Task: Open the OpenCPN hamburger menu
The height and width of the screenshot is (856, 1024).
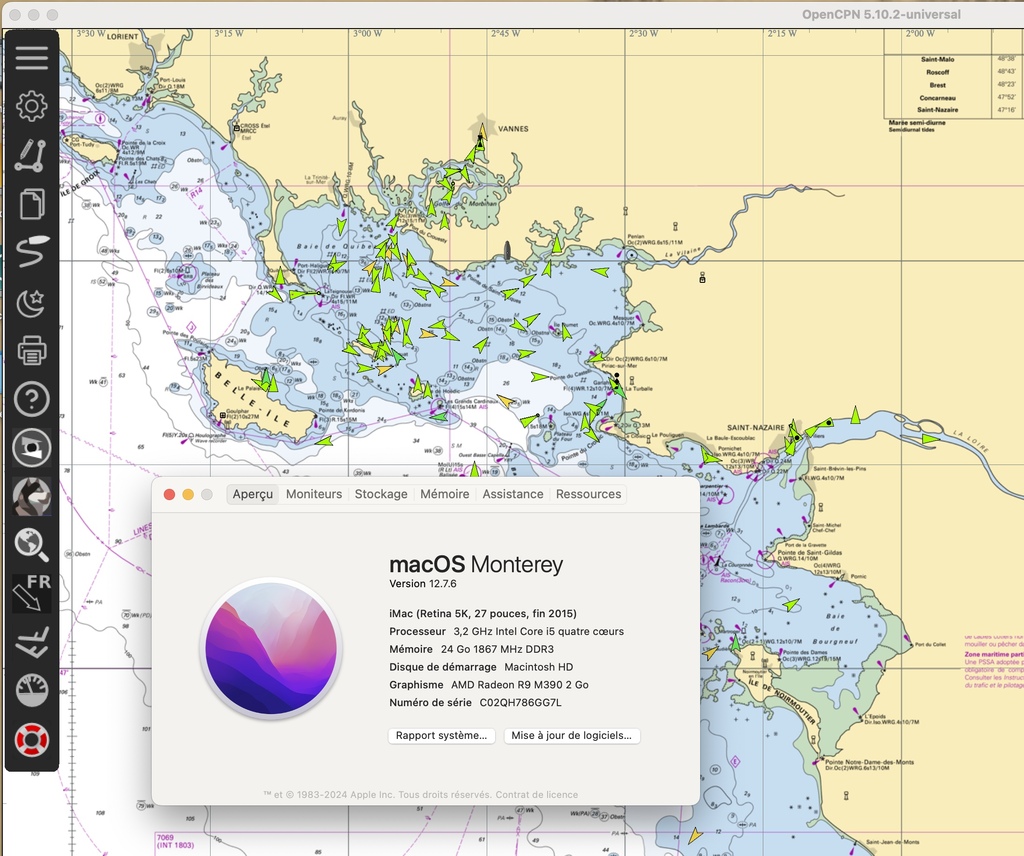Action: coord(32,57)
